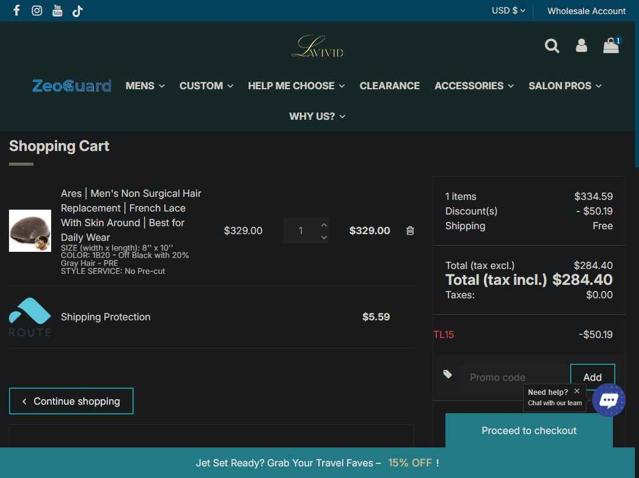This screenshot has width=639, height=478.
Task: Dismiss the Need help chat popup
Action: click(x=577, y=391)
